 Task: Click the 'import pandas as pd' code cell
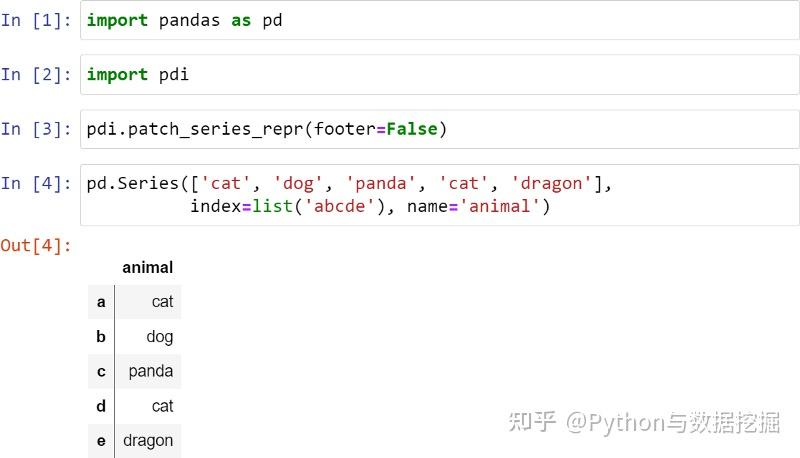point(439,20)
